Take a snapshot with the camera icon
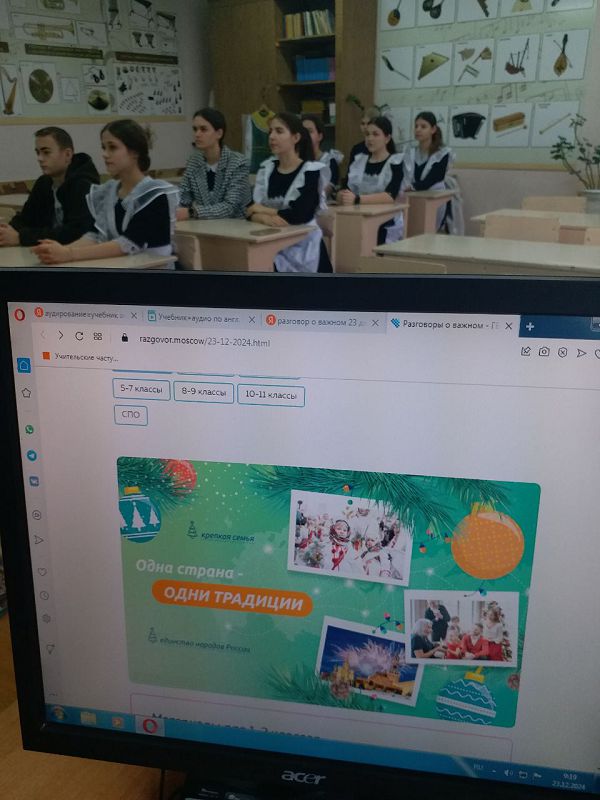 point(544,352)
